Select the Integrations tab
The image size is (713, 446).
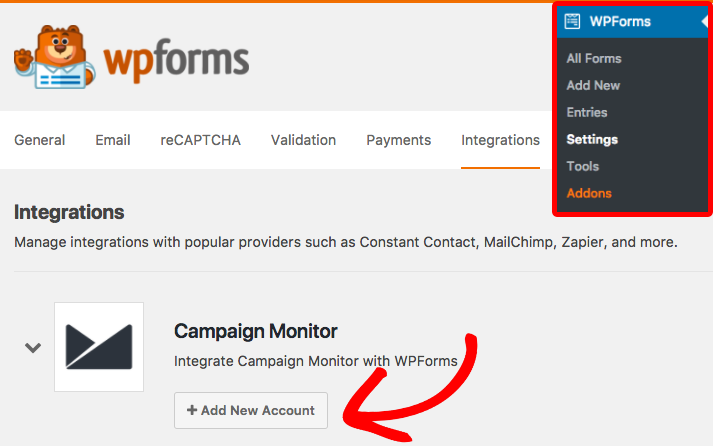pos(500,141)
